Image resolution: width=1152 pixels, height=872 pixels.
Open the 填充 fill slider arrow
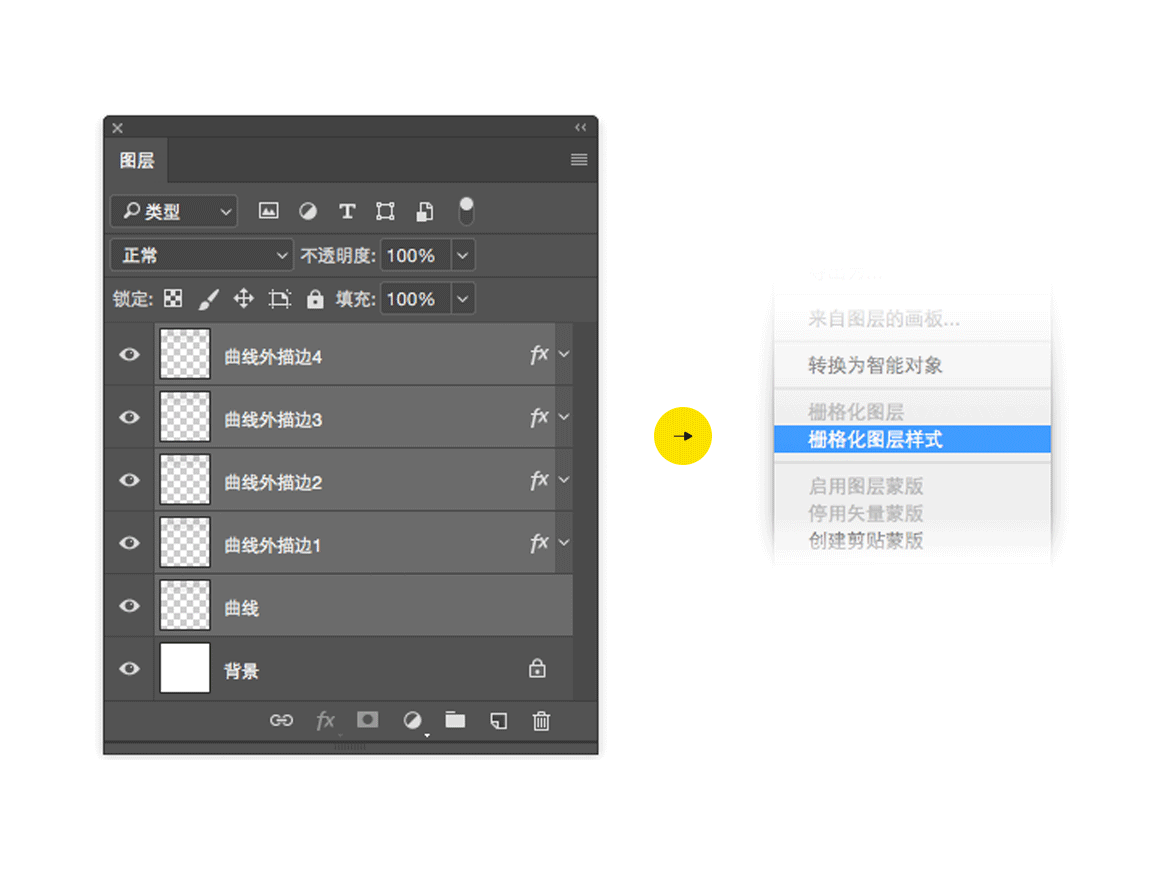463,299
